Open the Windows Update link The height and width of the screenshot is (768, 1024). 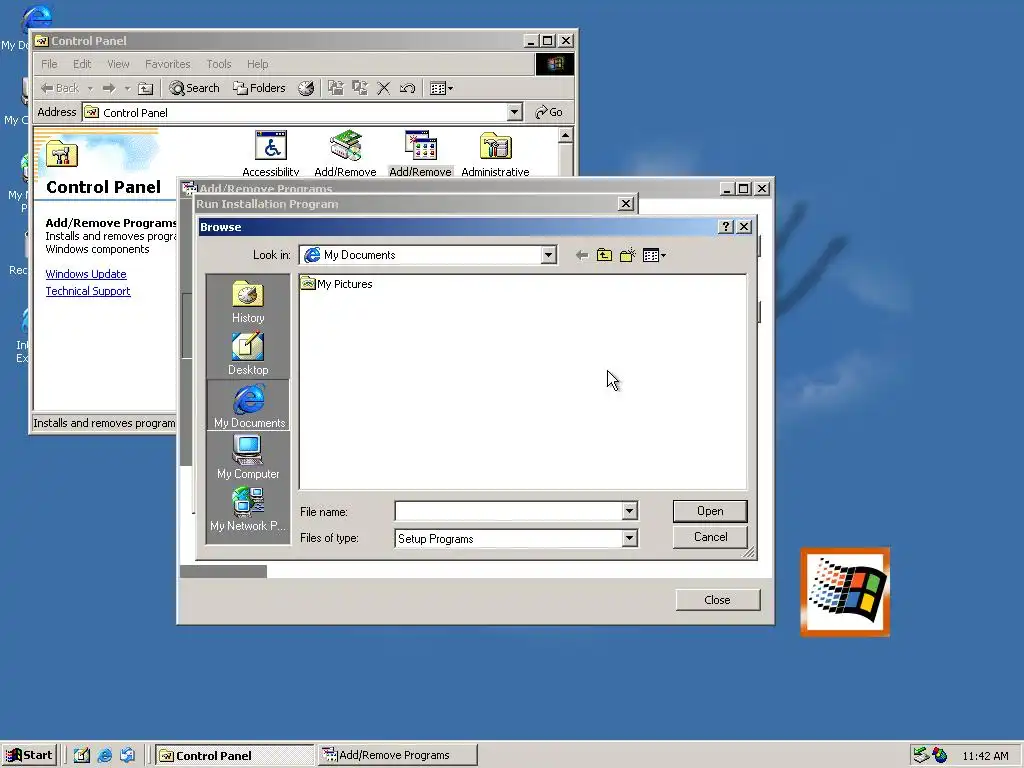pyautogui.click(x=86, y=274)
